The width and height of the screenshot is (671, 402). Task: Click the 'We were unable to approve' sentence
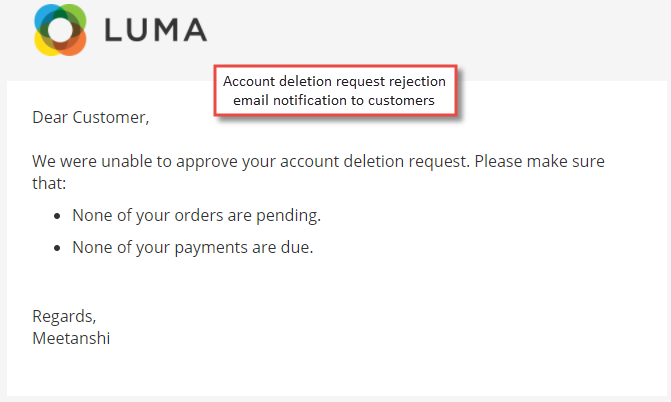pos(318,172)
